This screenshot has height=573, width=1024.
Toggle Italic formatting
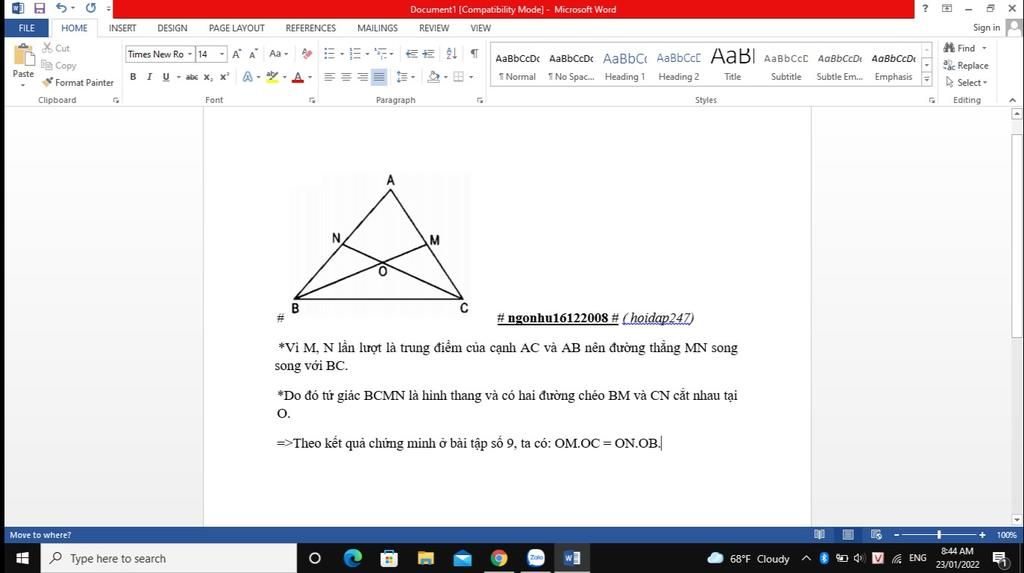150,77
